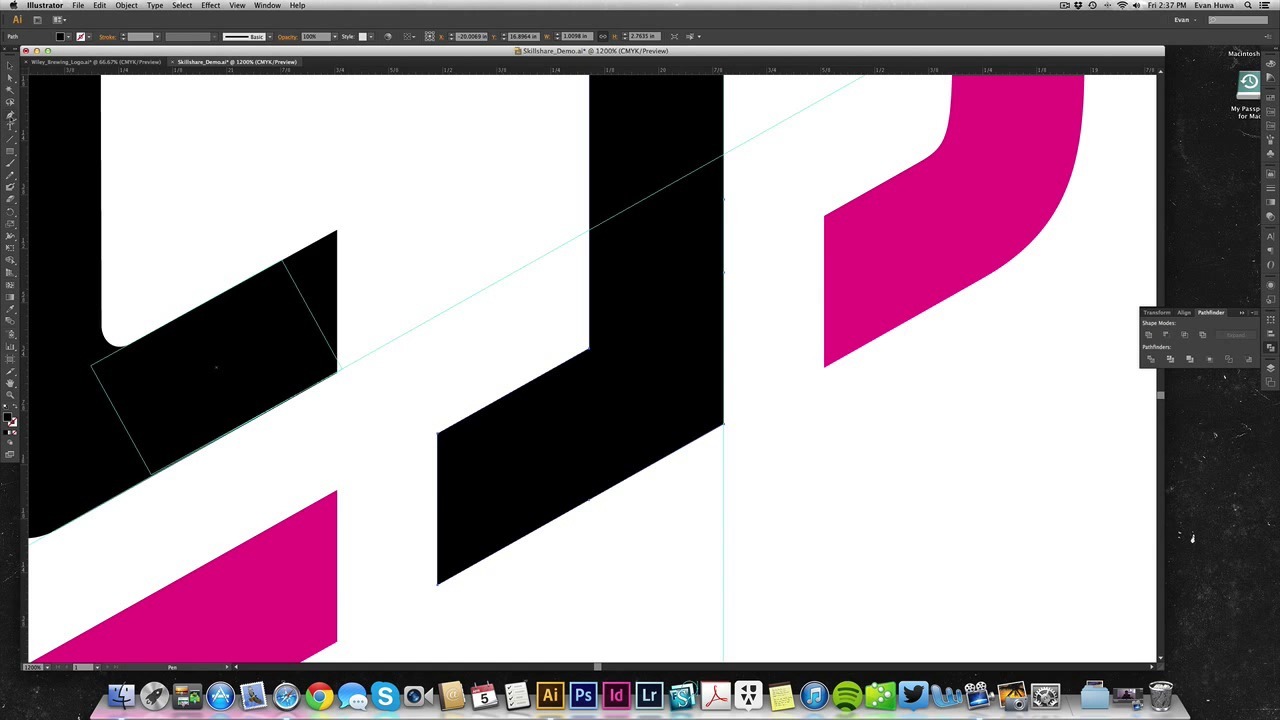
Task: Launch InDesign from the Dock
Action: click(x=616, y=695)
